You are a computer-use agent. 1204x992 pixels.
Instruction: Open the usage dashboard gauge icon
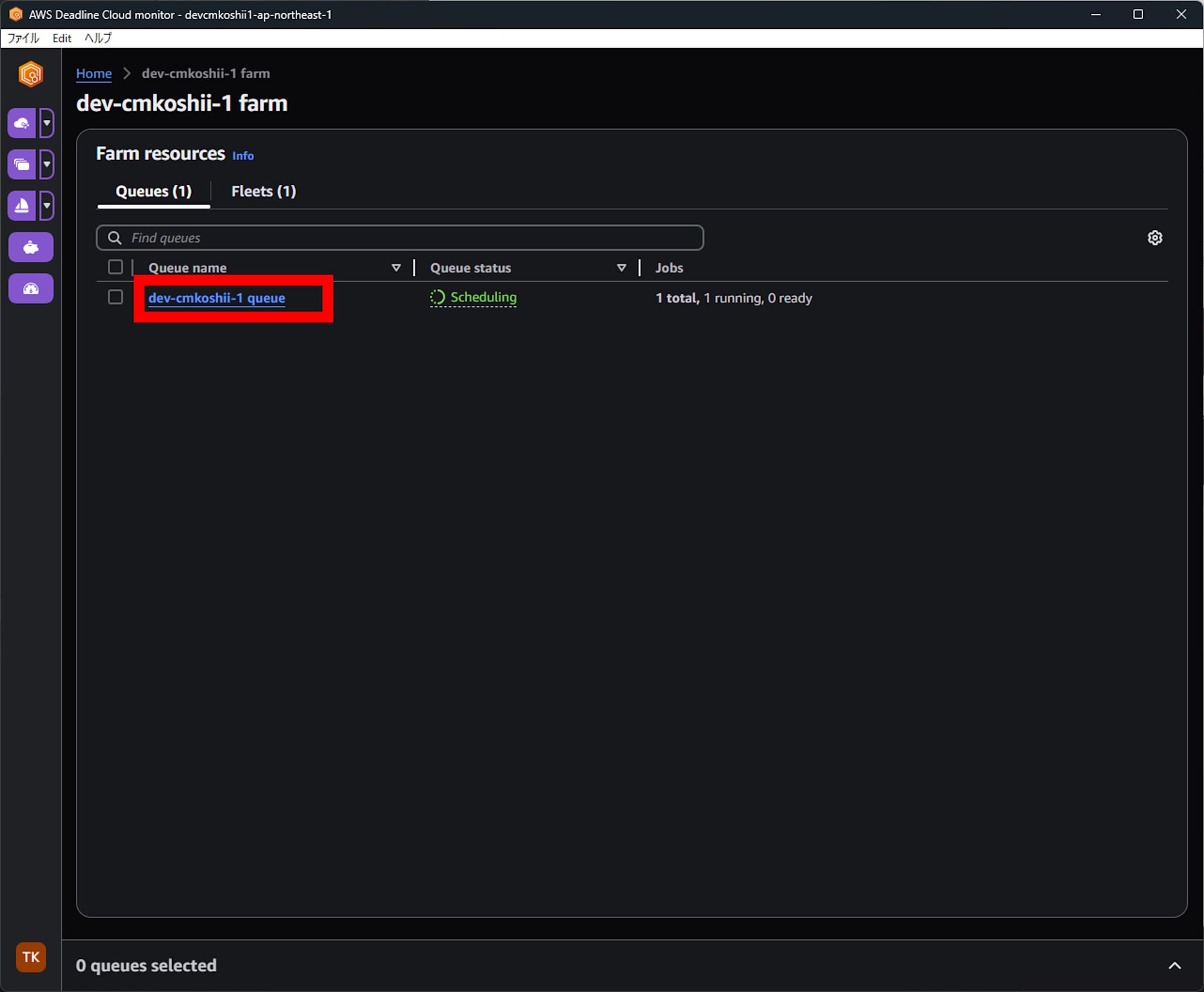point(31,289)
